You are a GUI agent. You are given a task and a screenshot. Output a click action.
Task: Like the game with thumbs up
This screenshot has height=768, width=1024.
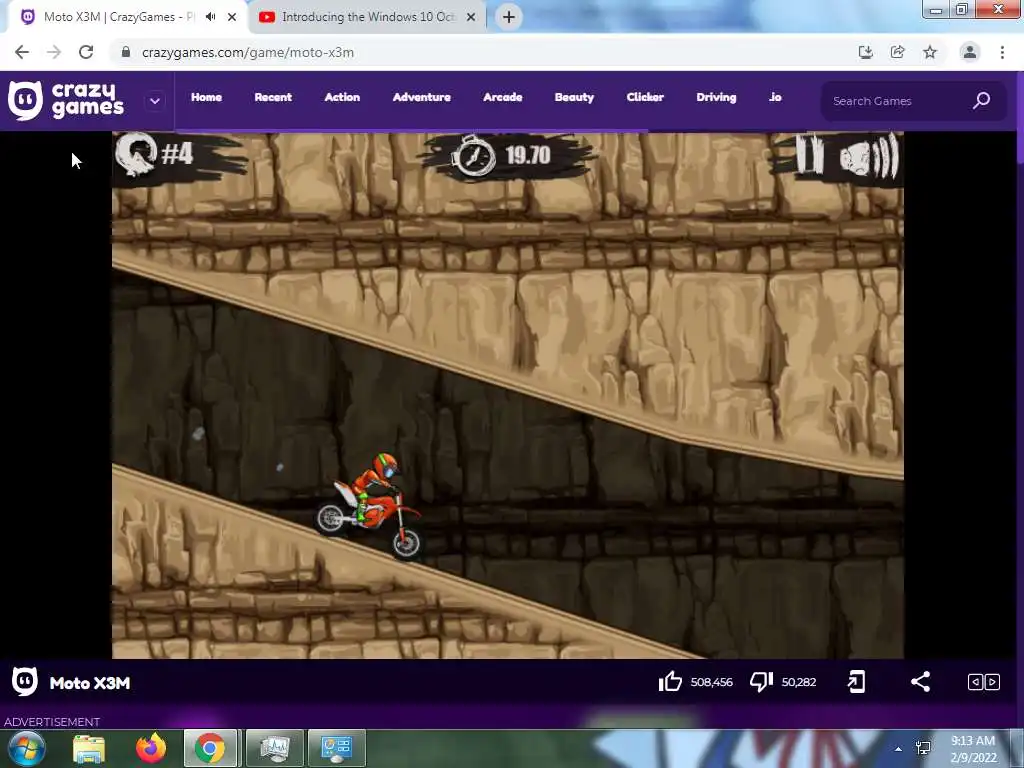coord(670,682)
